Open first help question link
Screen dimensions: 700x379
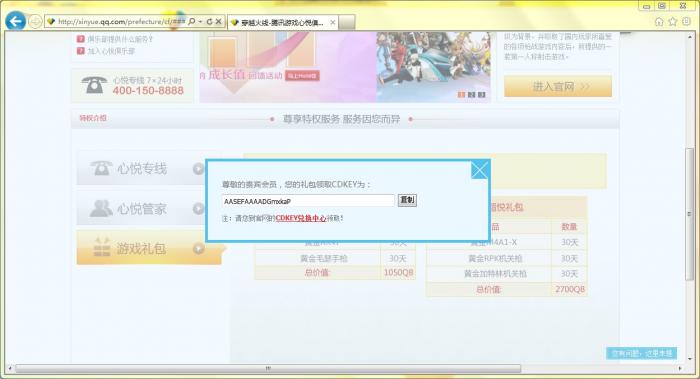[120, 39]
